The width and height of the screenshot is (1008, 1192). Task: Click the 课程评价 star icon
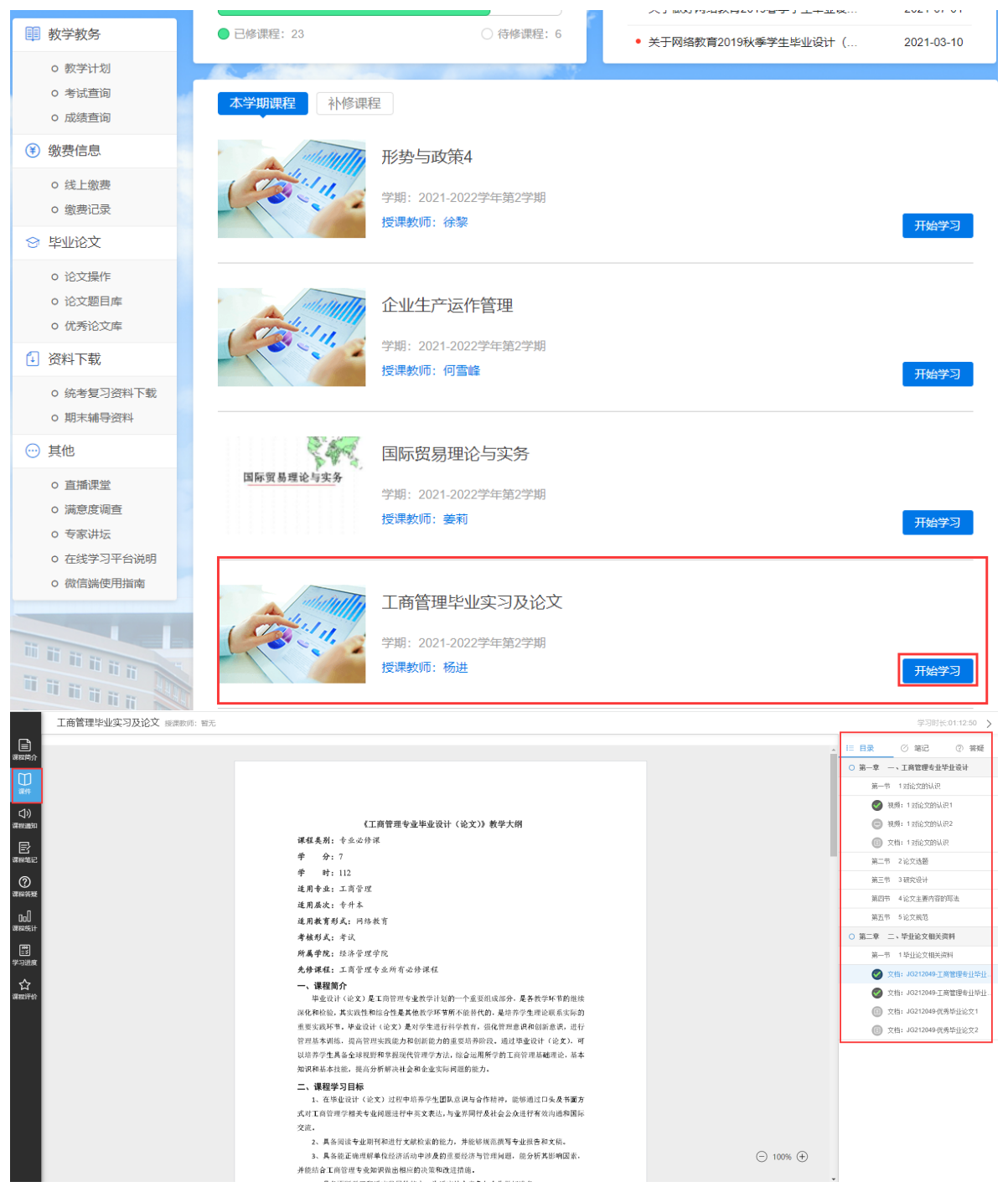(x=24, y=989)
